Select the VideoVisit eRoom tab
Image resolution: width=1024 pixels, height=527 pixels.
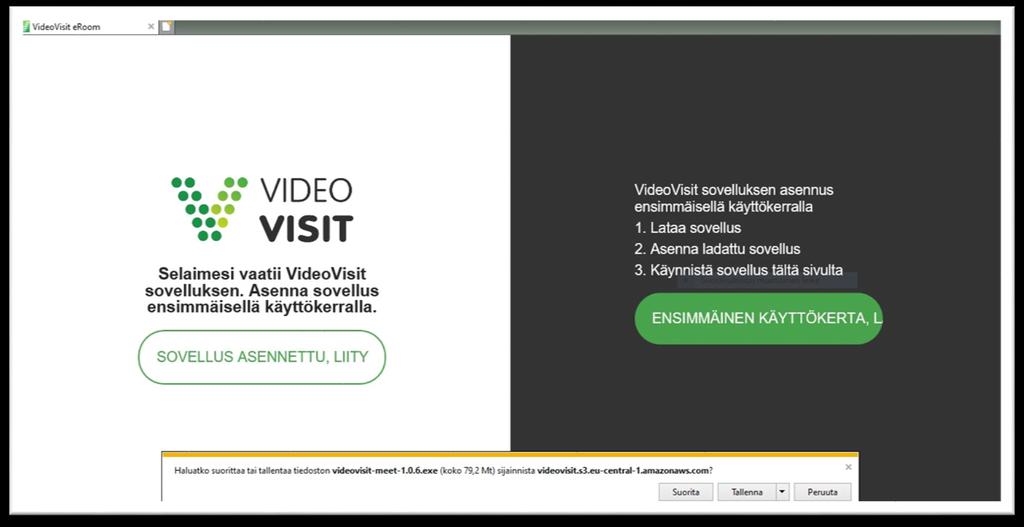coord(89,27)
